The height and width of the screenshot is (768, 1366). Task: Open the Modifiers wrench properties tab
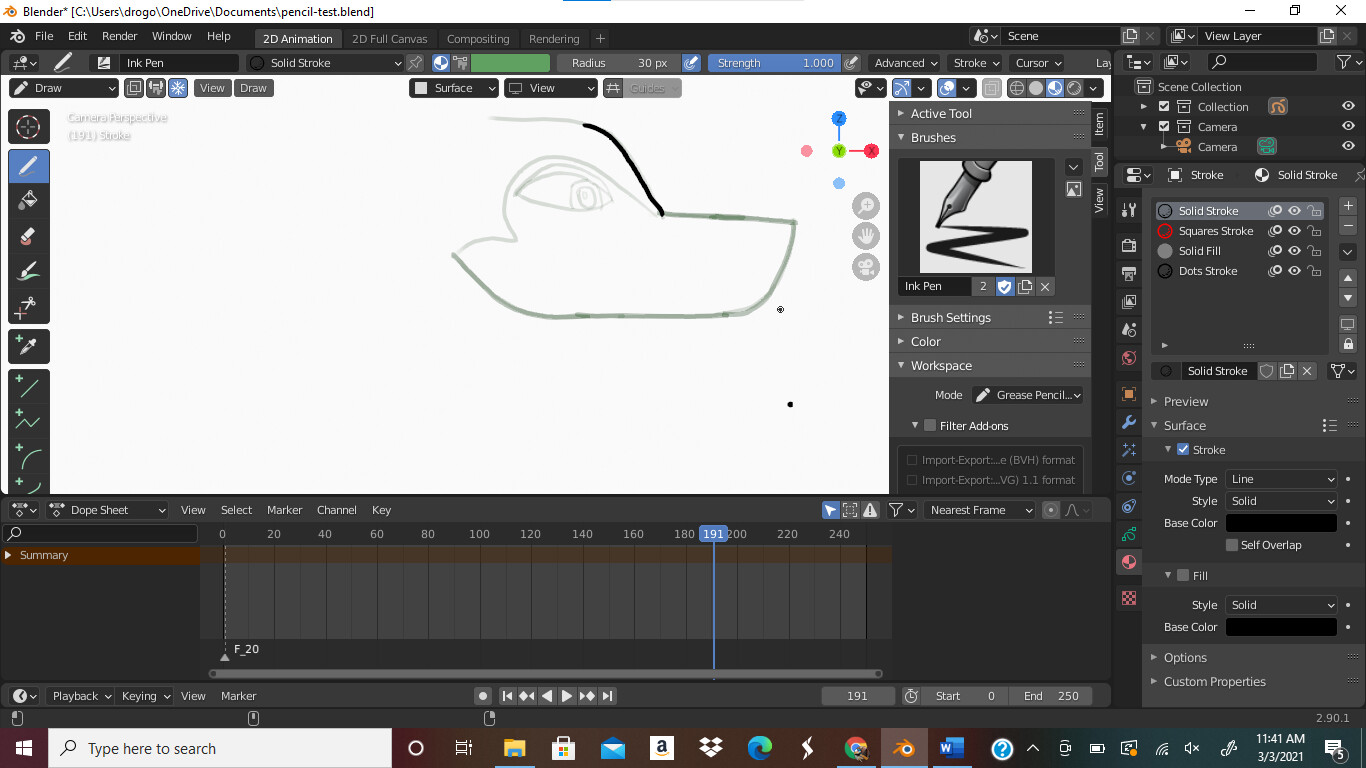(1129, 422)
